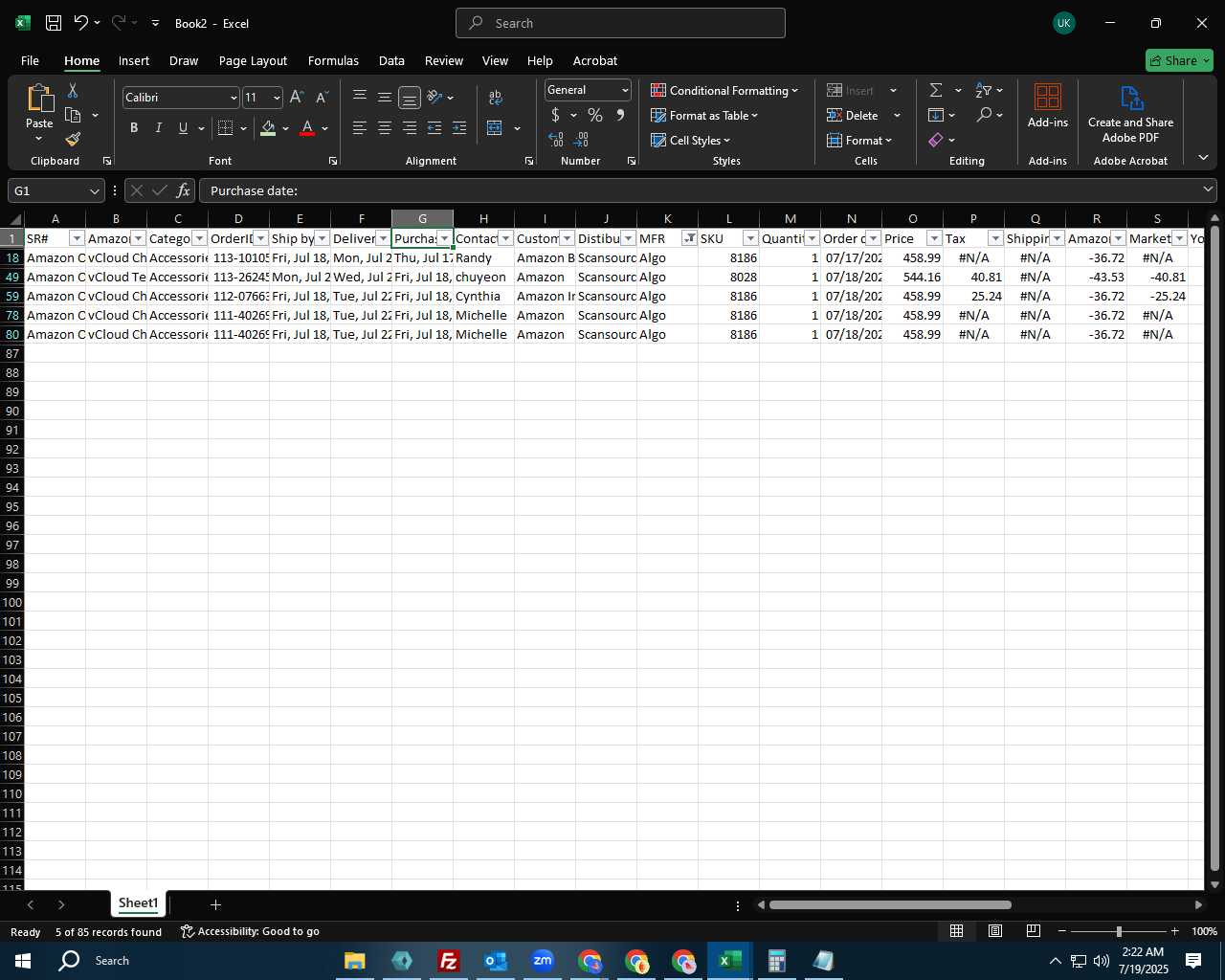Decrease font size with small A icon
1225x980 pixels.
pos(322,98)
